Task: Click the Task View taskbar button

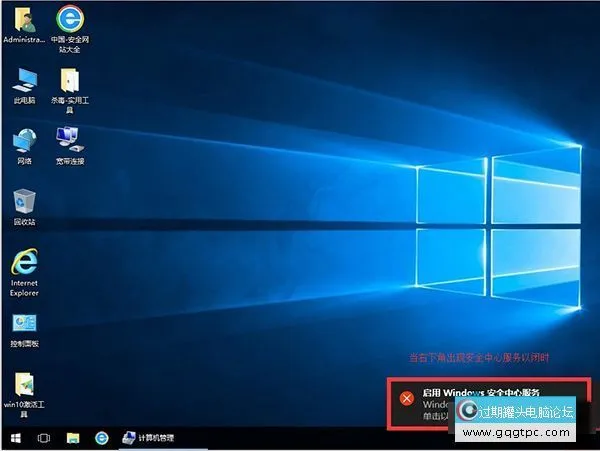Action: tap(44, 438)
